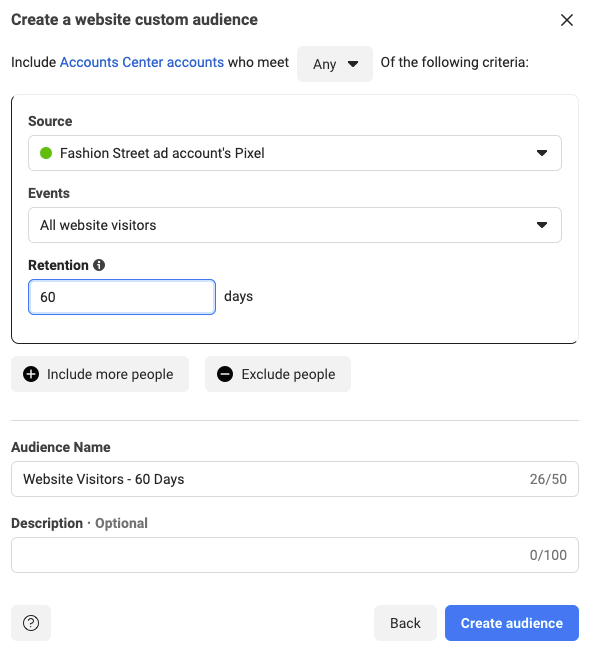This screenshot has width=591, height=647.
Task: Click the Include more people button
Action: pos(100,374)
